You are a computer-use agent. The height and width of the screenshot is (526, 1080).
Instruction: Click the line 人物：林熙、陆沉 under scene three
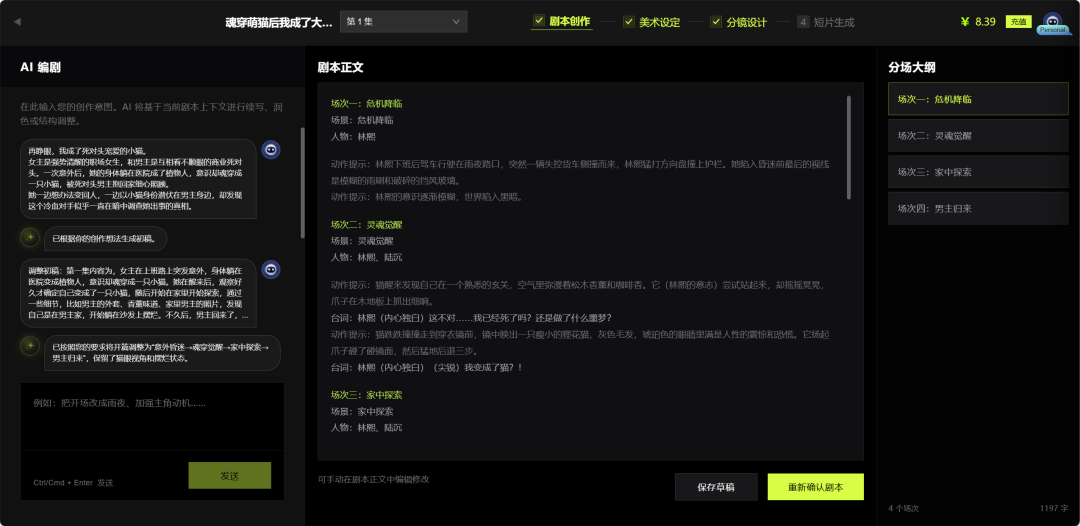click(366, 428)
